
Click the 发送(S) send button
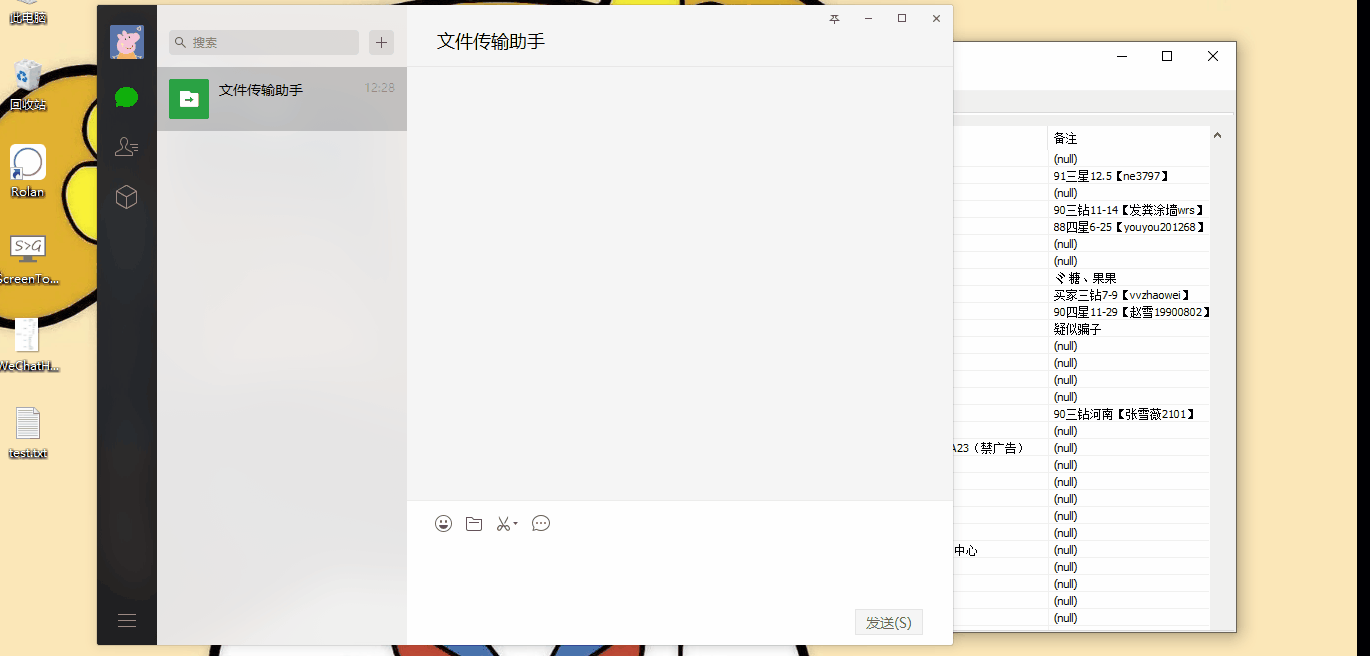click(887, 622)
